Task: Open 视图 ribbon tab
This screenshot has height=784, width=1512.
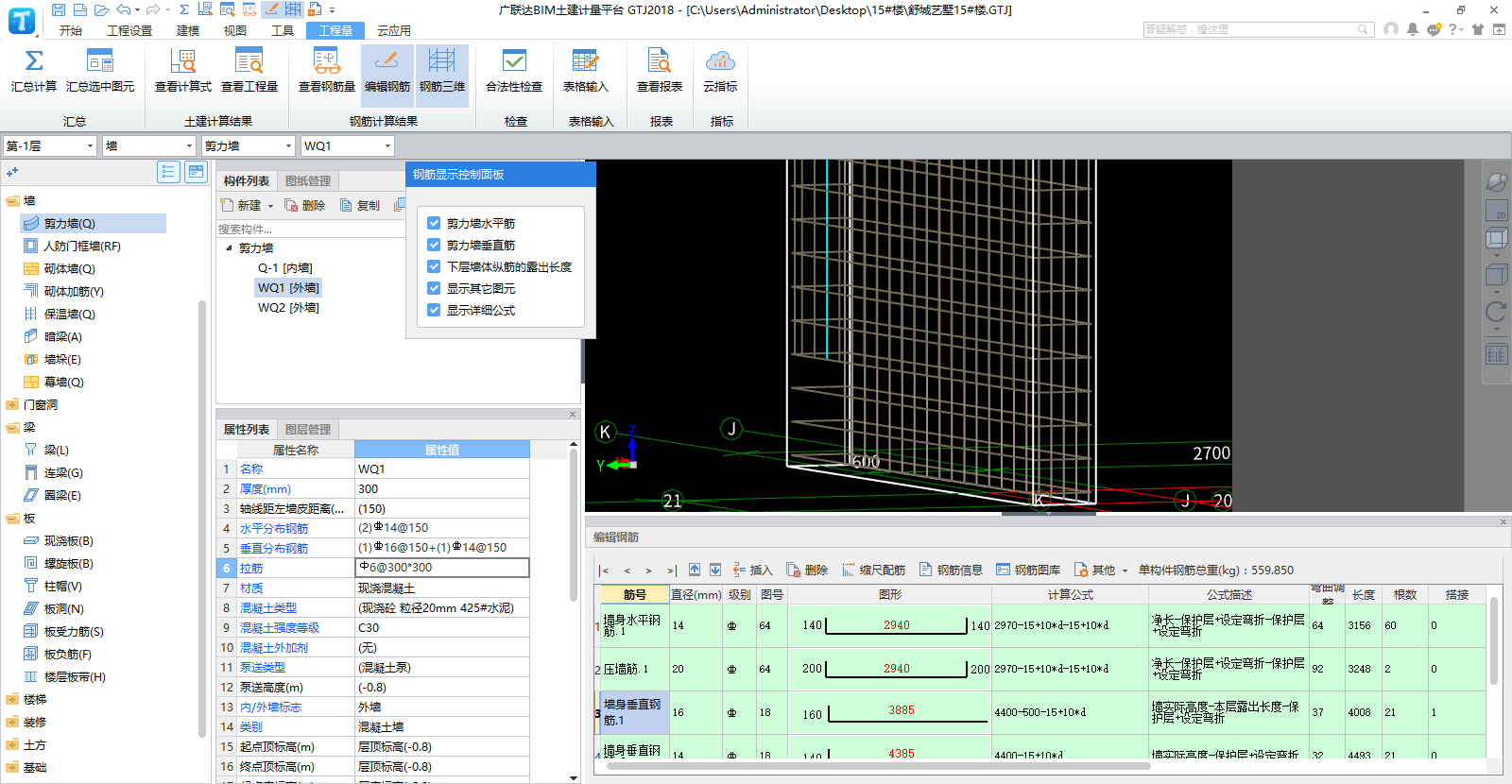Action: pos(235,30)
